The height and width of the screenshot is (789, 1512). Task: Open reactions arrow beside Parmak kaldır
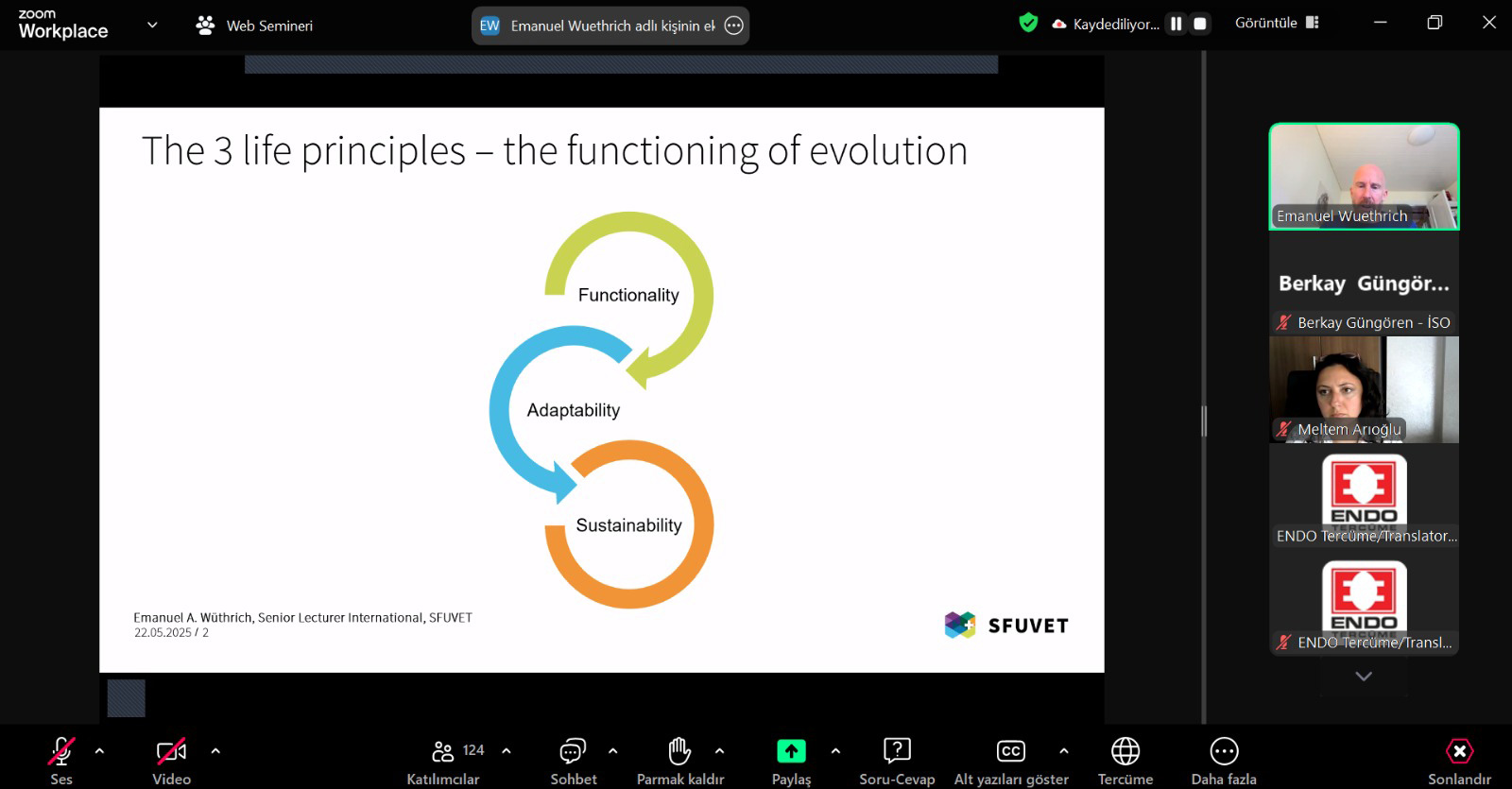(719, 751)
